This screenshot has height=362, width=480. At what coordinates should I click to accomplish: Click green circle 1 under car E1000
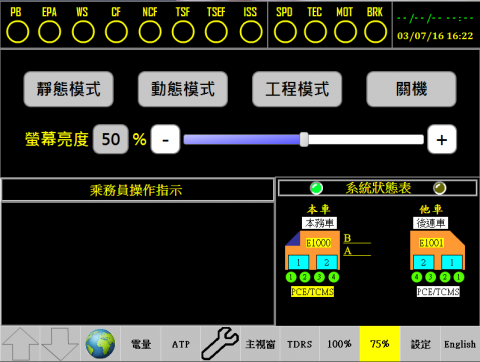pyautogui.click(x=291, y=277)
